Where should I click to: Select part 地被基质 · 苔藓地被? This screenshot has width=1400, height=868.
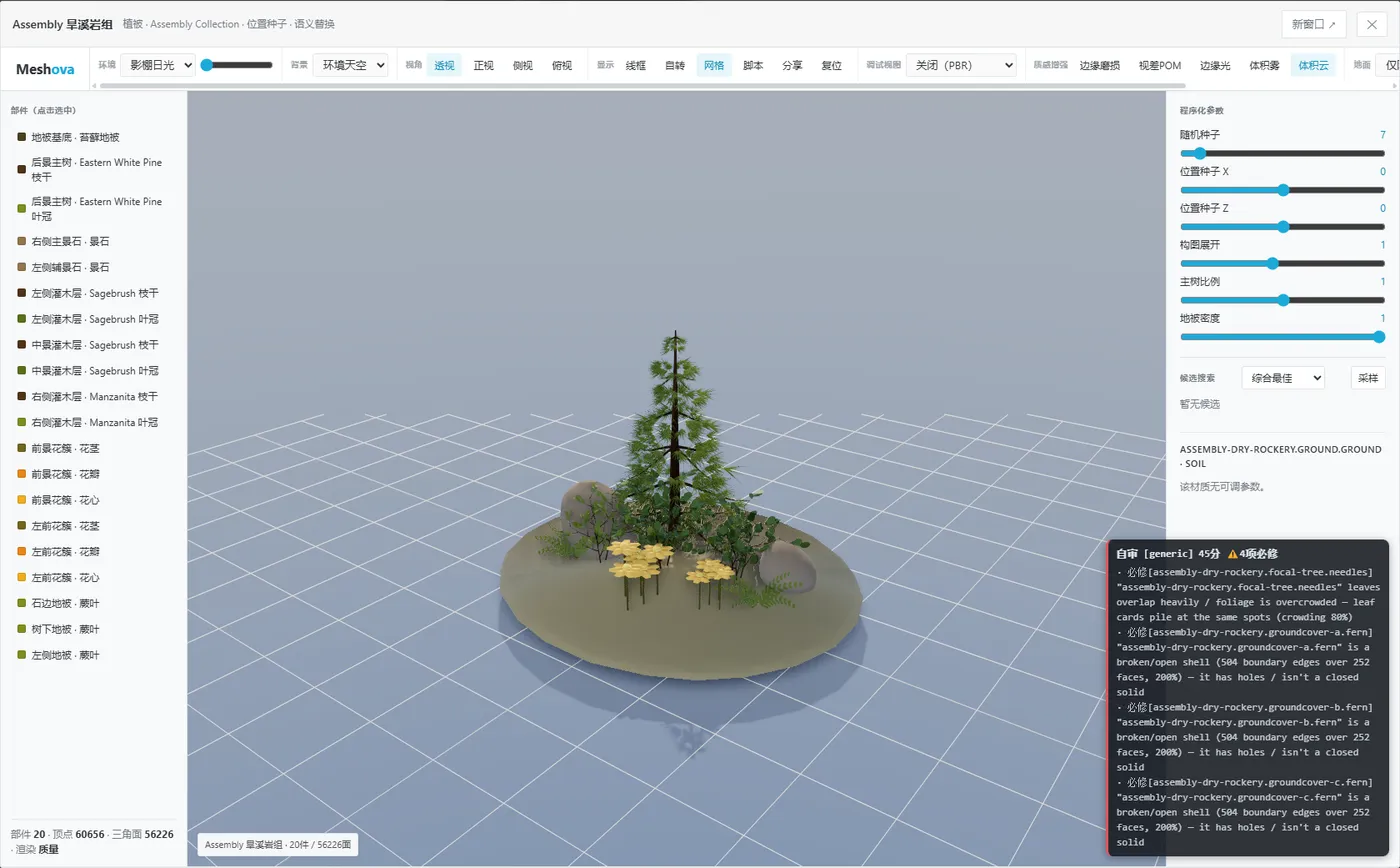(93, 137)
